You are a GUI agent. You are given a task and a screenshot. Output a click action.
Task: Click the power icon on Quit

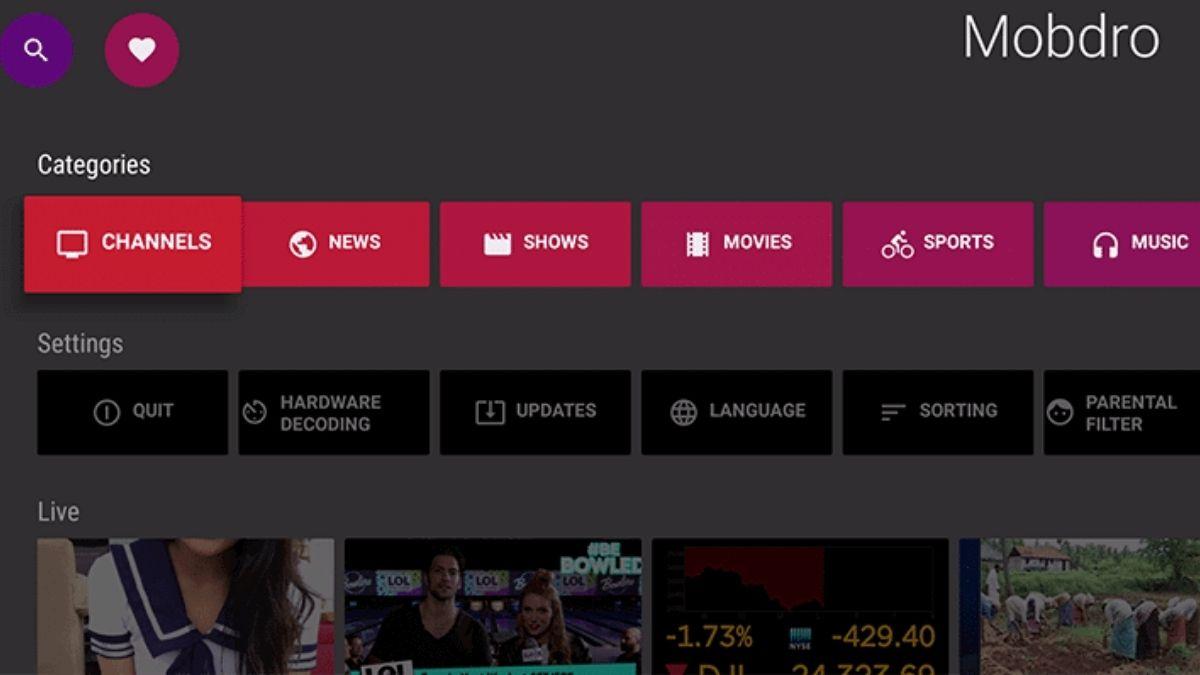pyautogui.click(x=106, y=412)
